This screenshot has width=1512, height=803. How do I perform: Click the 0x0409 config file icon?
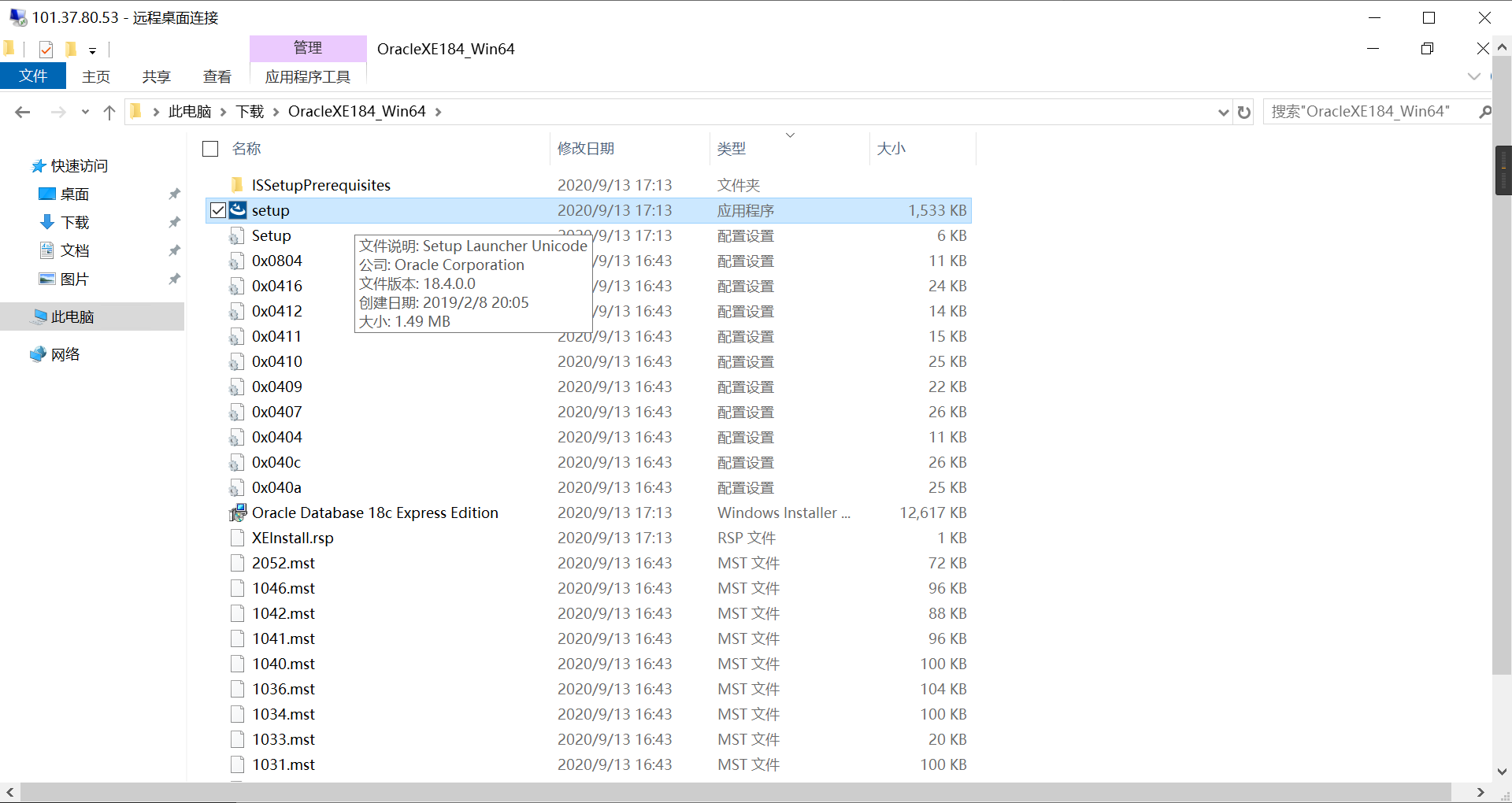click(236, 387)
